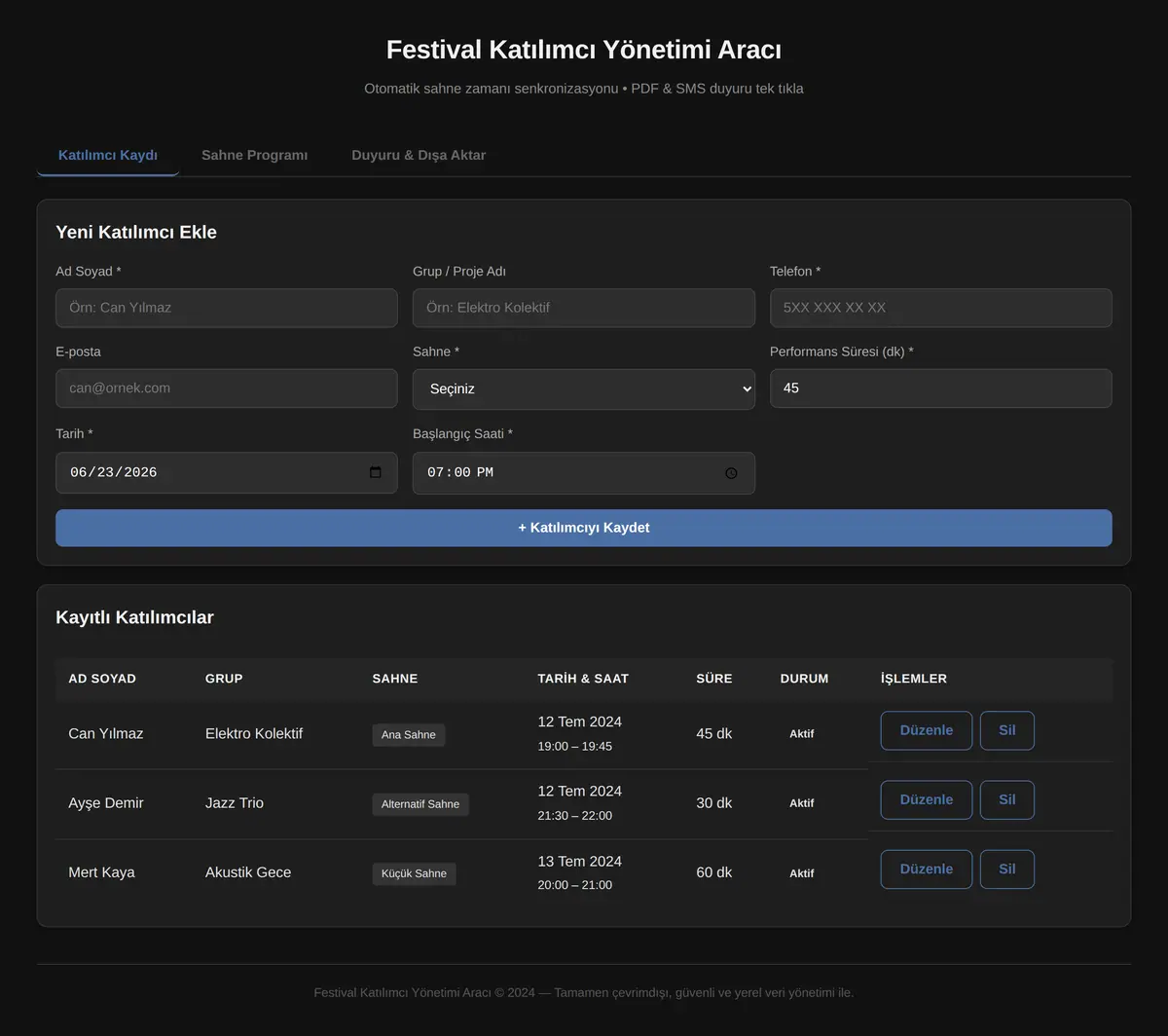Expand the Sahne dropdown
The image size is (1168, 1036).
(x=584, y=388)
